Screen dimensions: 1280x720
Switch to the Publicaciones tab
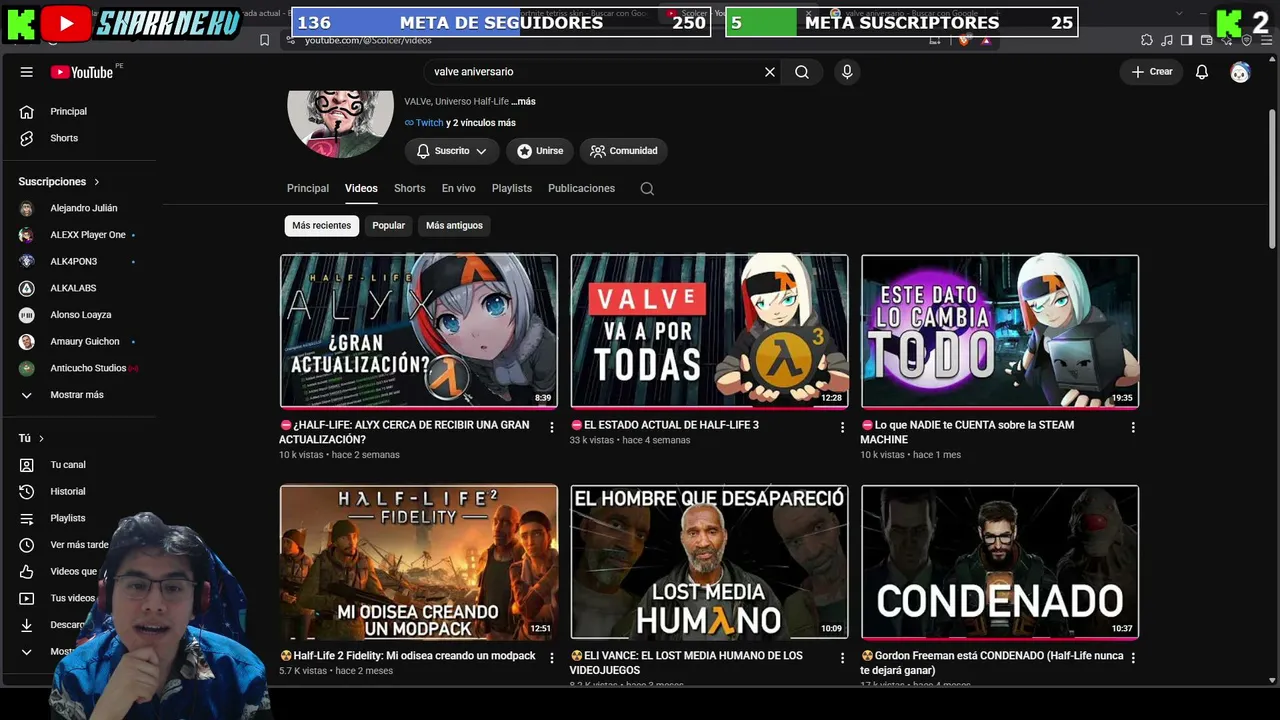click(x=581, y=189)
